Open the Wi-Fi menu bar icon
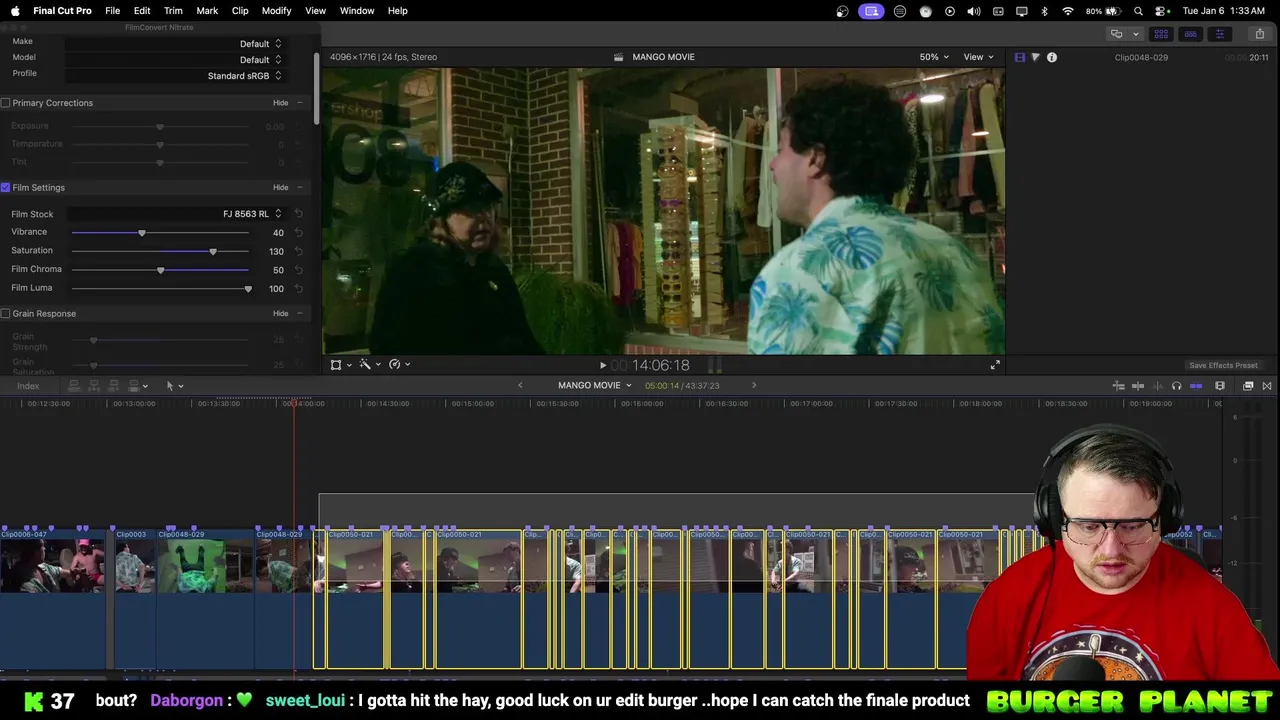The height and width of the screenshot is (720, 1280). tap(1068, 11)
